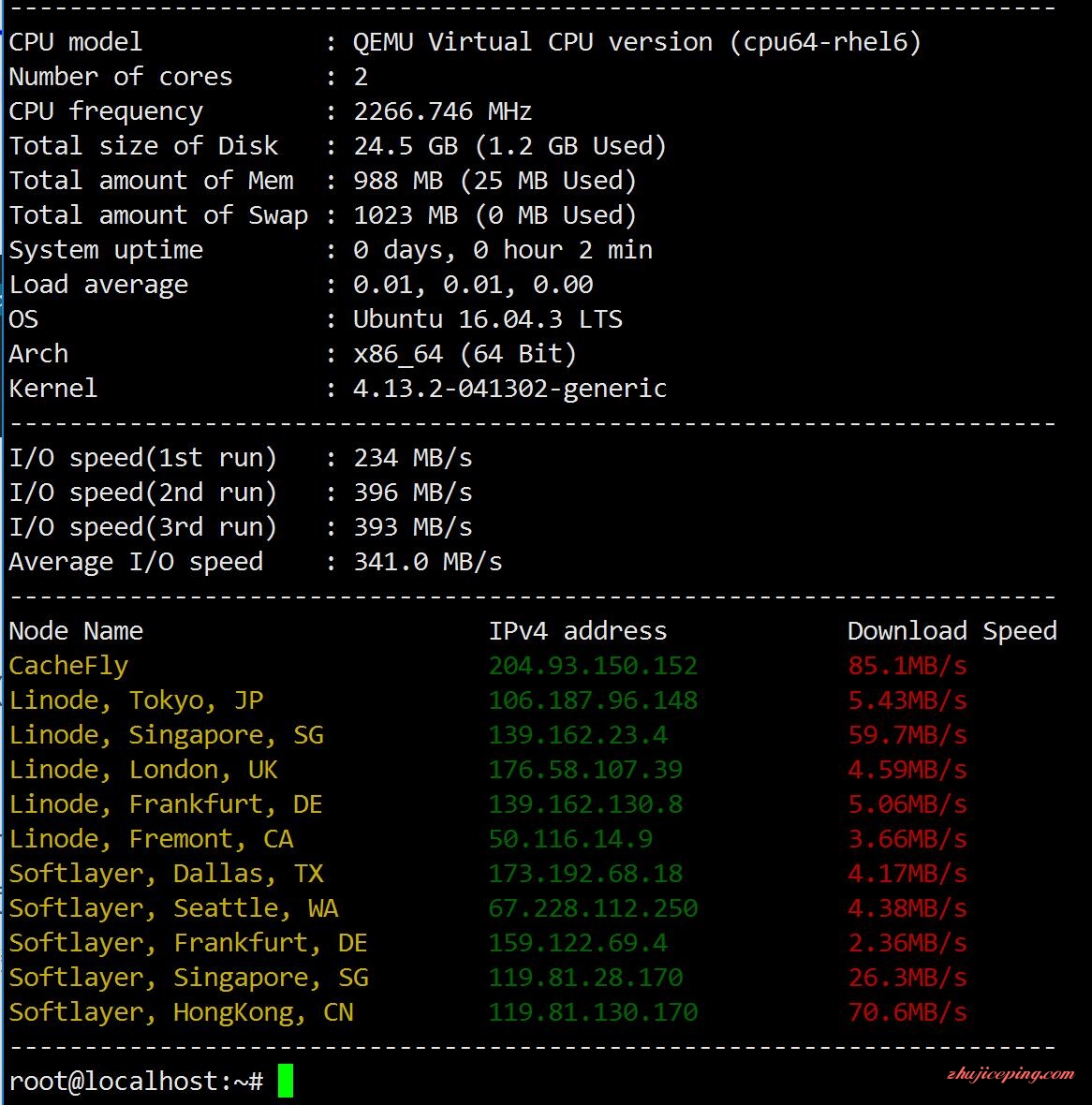Click the Node Name column header
Viewport: 1092px width, 1105px height.
pos(76,631)
